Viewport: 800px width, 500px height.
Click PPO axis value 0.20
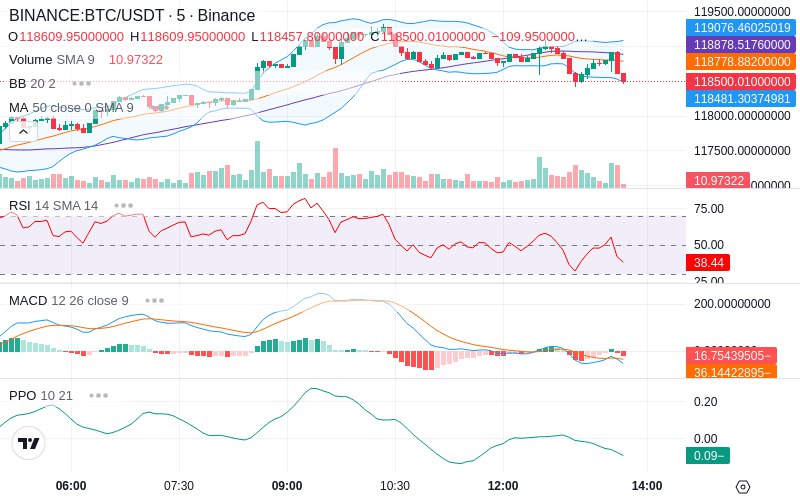point(706,402)
